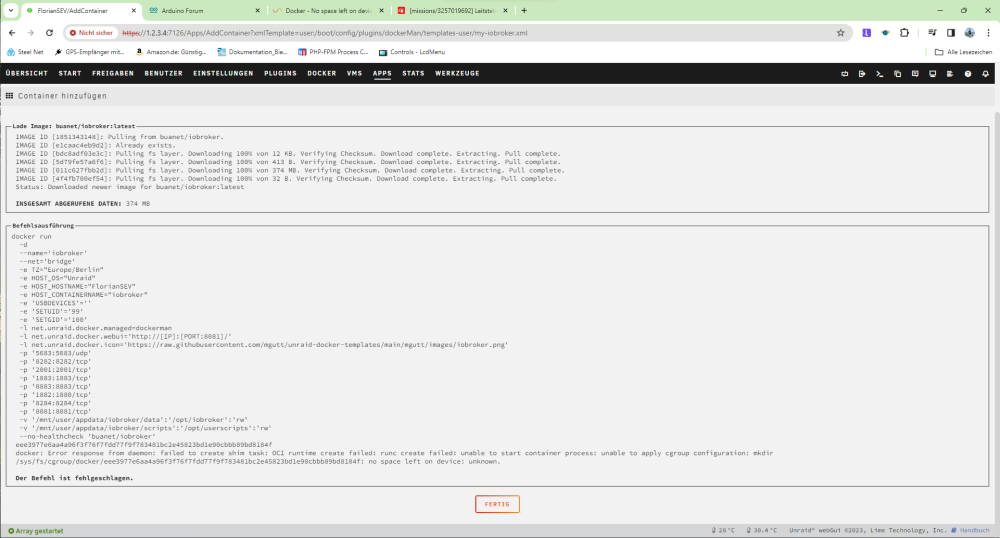Click the browser address bar URL

[325, 33]
